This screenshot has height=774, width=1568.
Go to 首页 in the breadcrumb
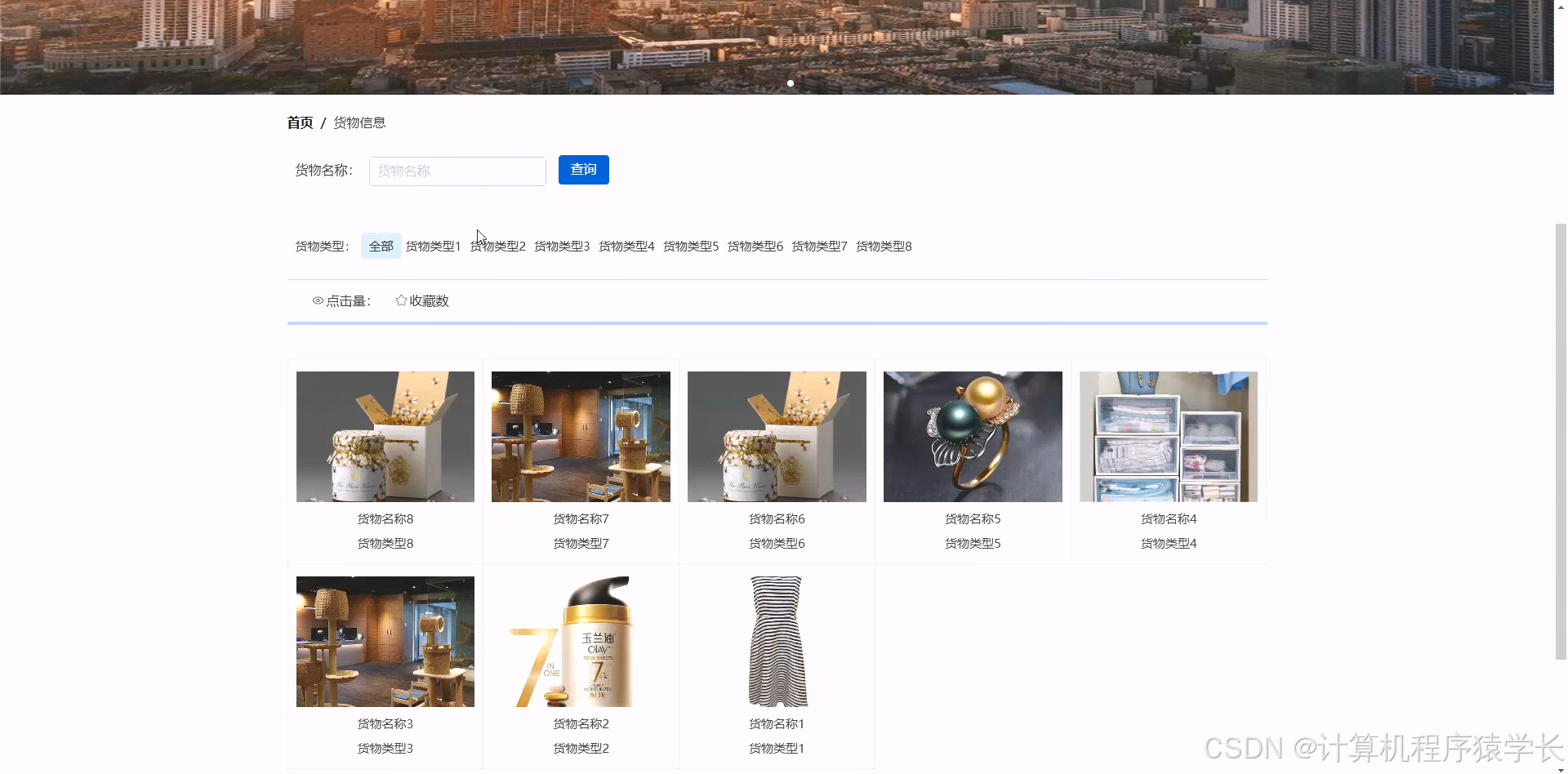click(300, 122)
